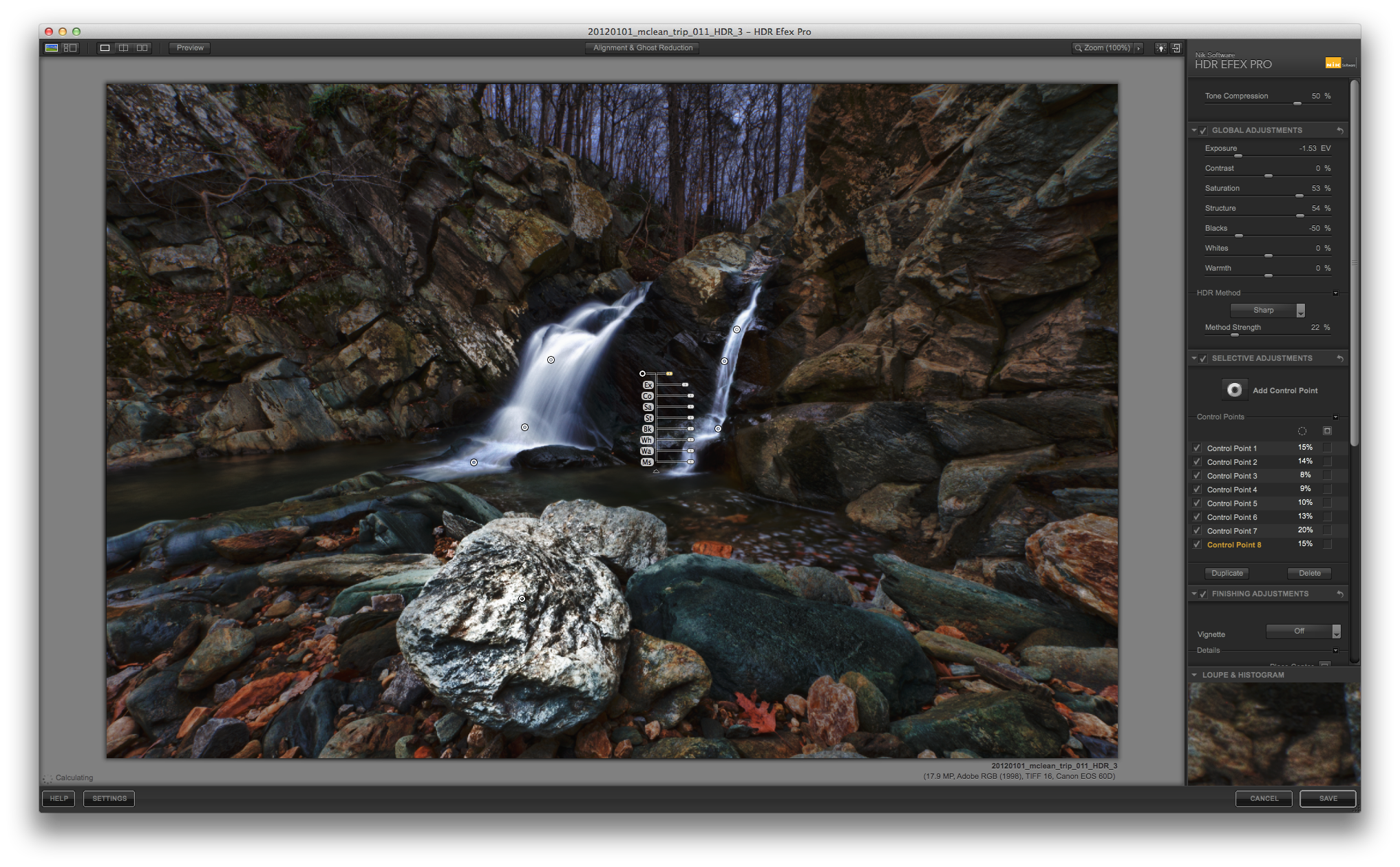
Task: Collapse the Selective Adjustments section triangle
Action: [x=1194, y=358]
